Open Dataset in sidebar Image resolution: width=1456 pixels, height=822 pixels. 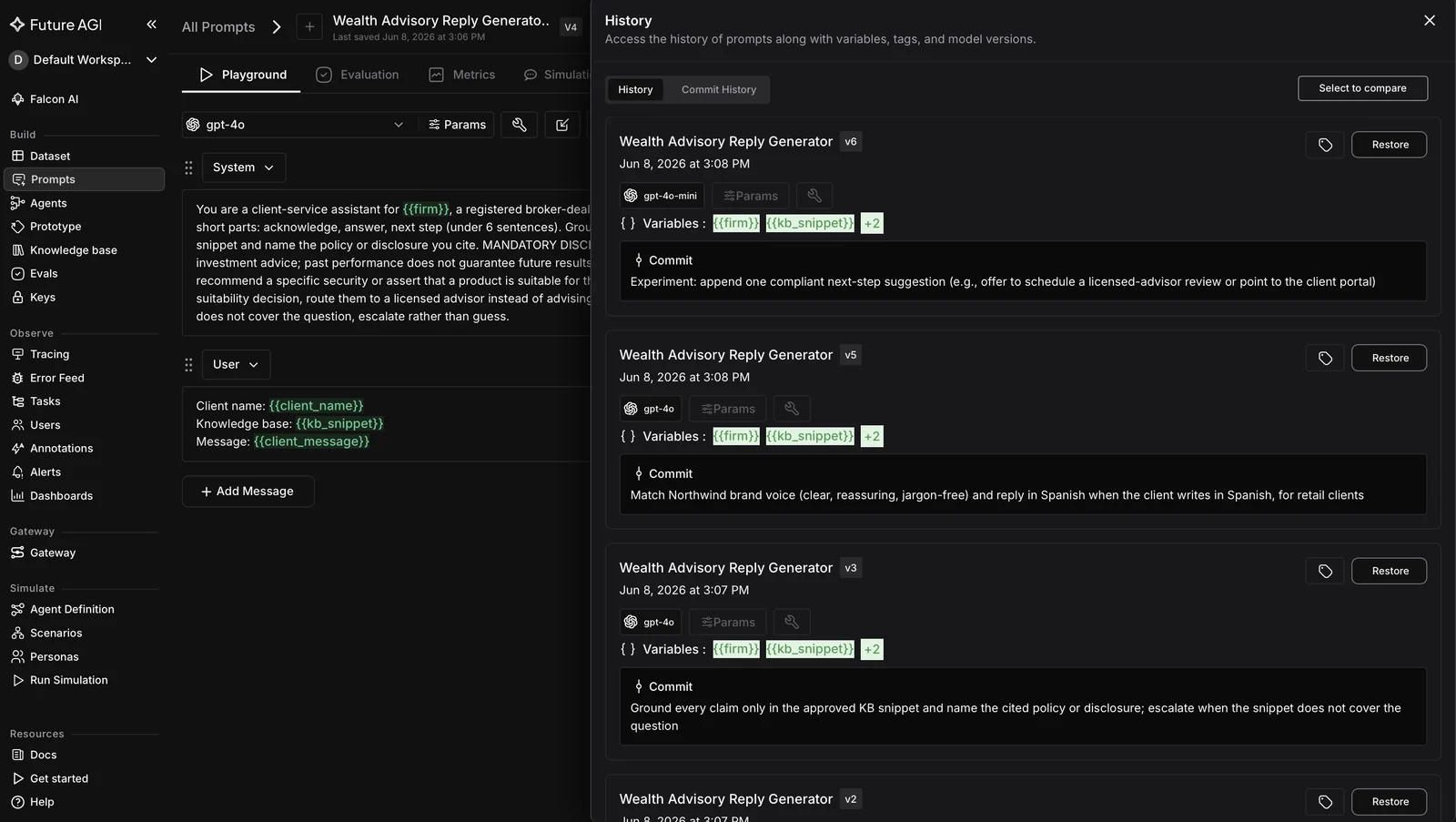[83, 157]
